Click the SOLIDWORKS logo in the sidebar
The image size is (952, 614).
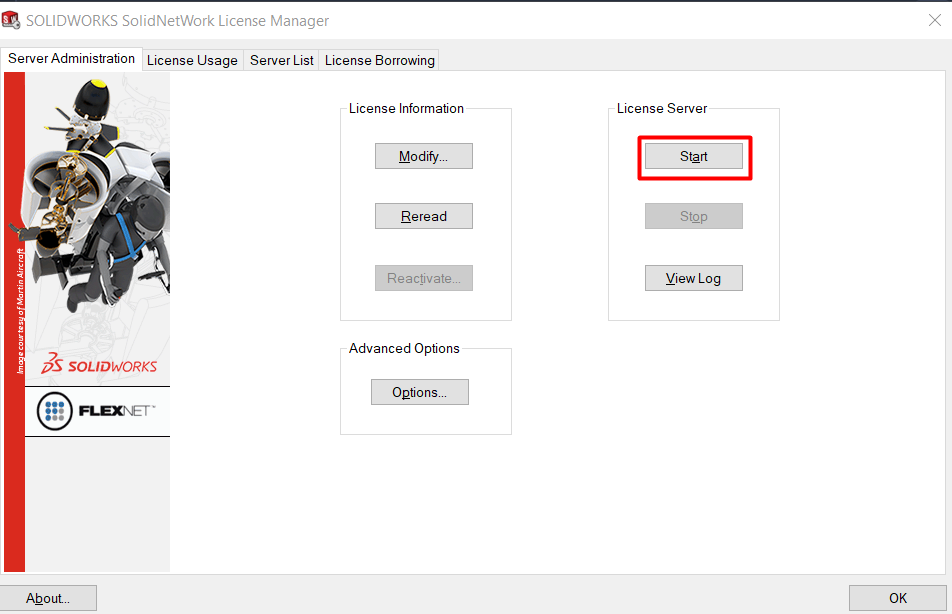98,365
